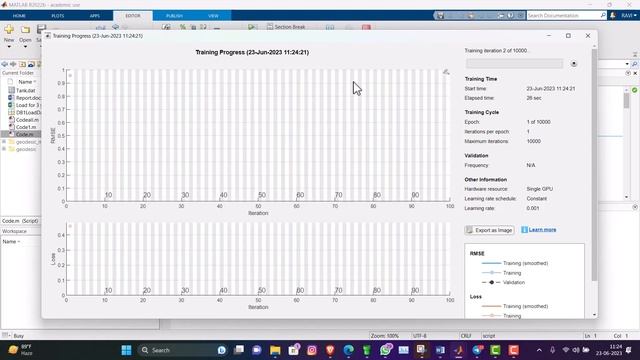The height and width of the screenshot is (360, 640).
Task: Select Code1.m in Current Folder
Action: tap(25, 127)
